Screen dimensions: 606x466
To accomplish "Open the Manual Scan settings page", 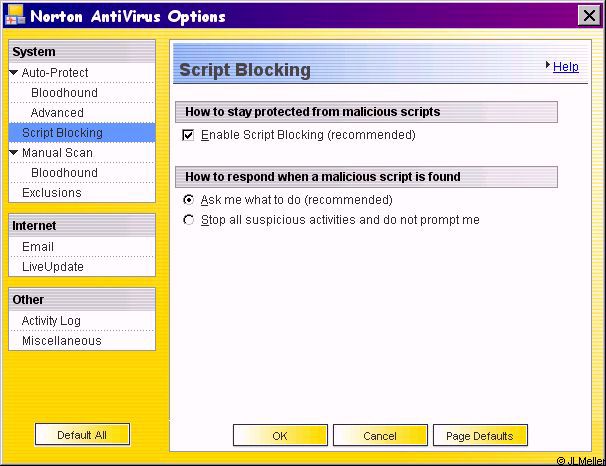I will (57, 153).
